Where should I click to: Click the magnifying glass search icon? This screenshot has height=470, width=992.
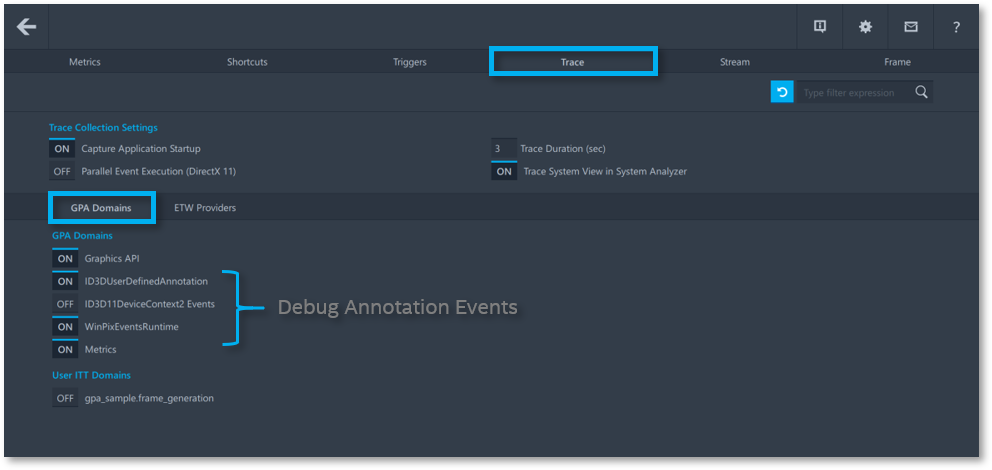pyautogui.click(x=921, y=92)
